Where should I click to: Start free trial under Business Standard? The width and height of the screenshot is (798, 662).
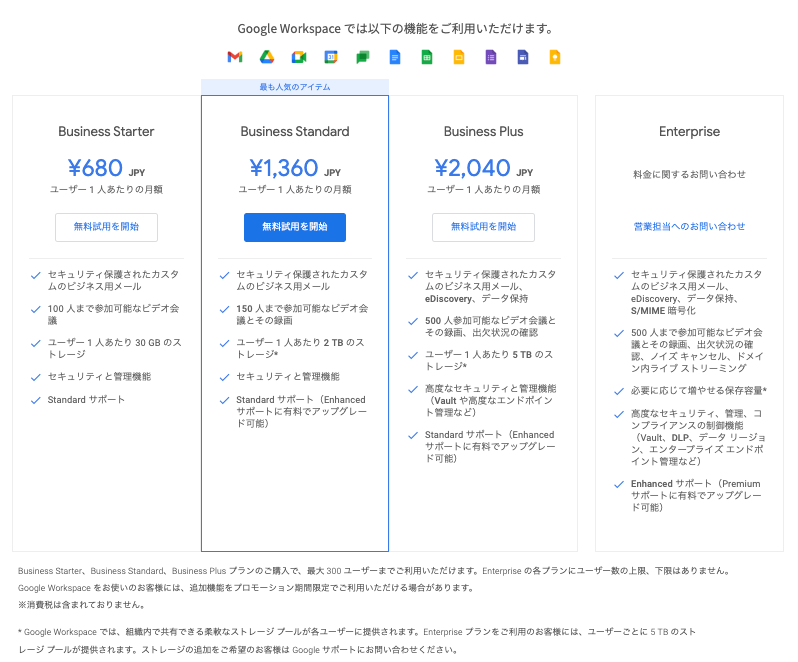(x=295, y=227)
